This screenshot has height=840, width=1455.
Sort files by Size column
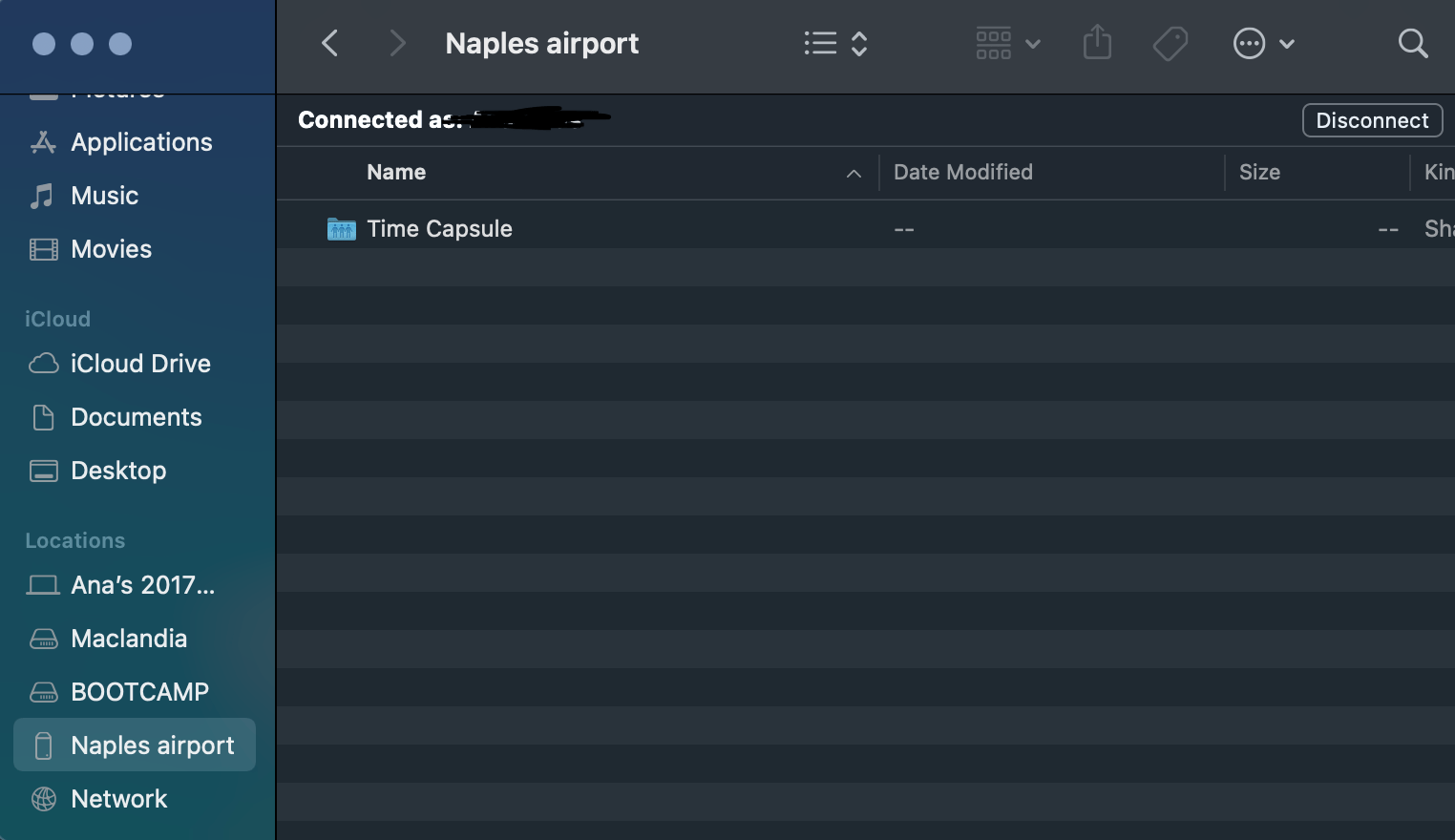coord(1259,173)
